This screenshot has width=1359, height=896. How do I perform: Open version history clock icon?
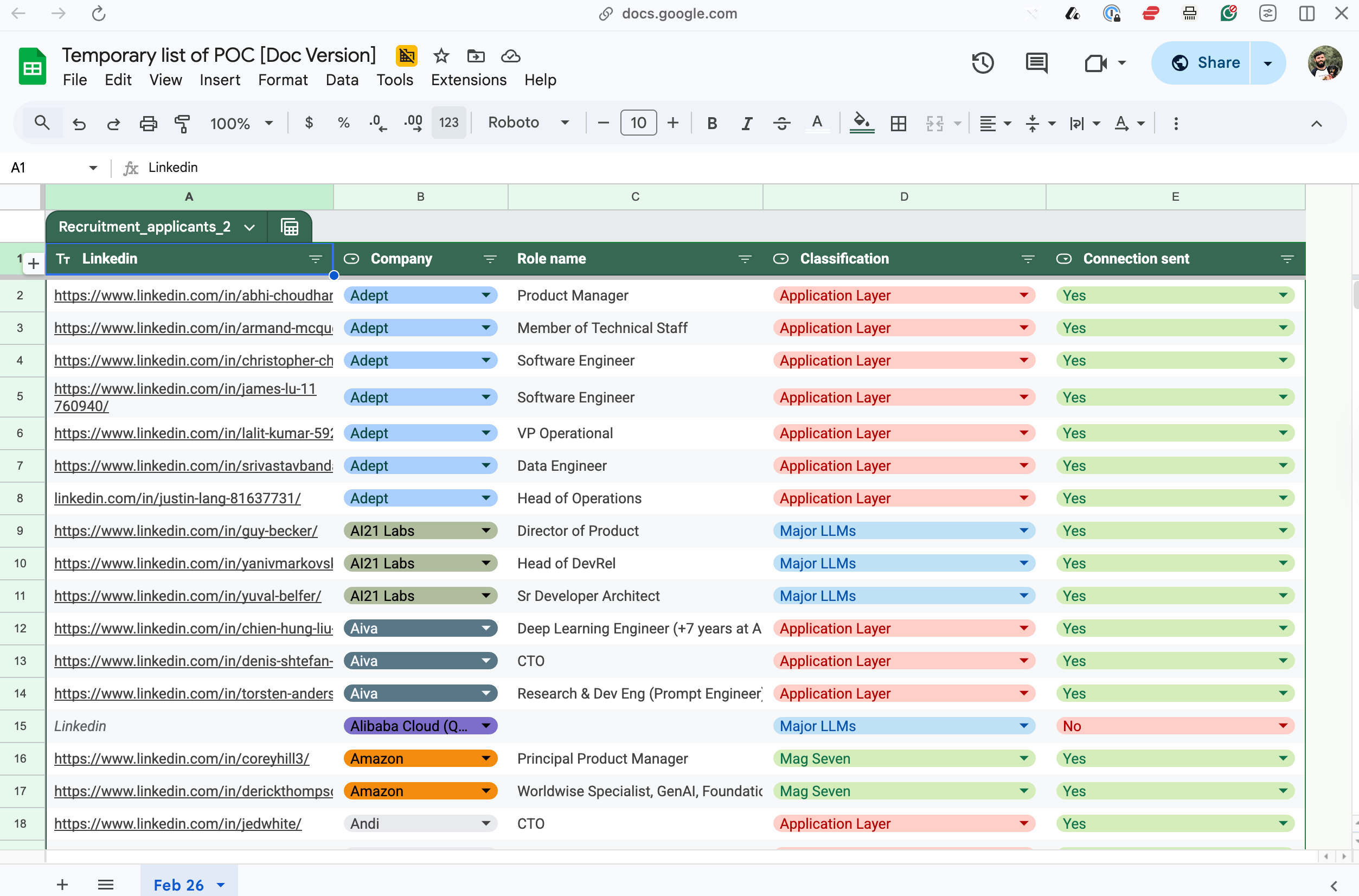pos(983,63)
